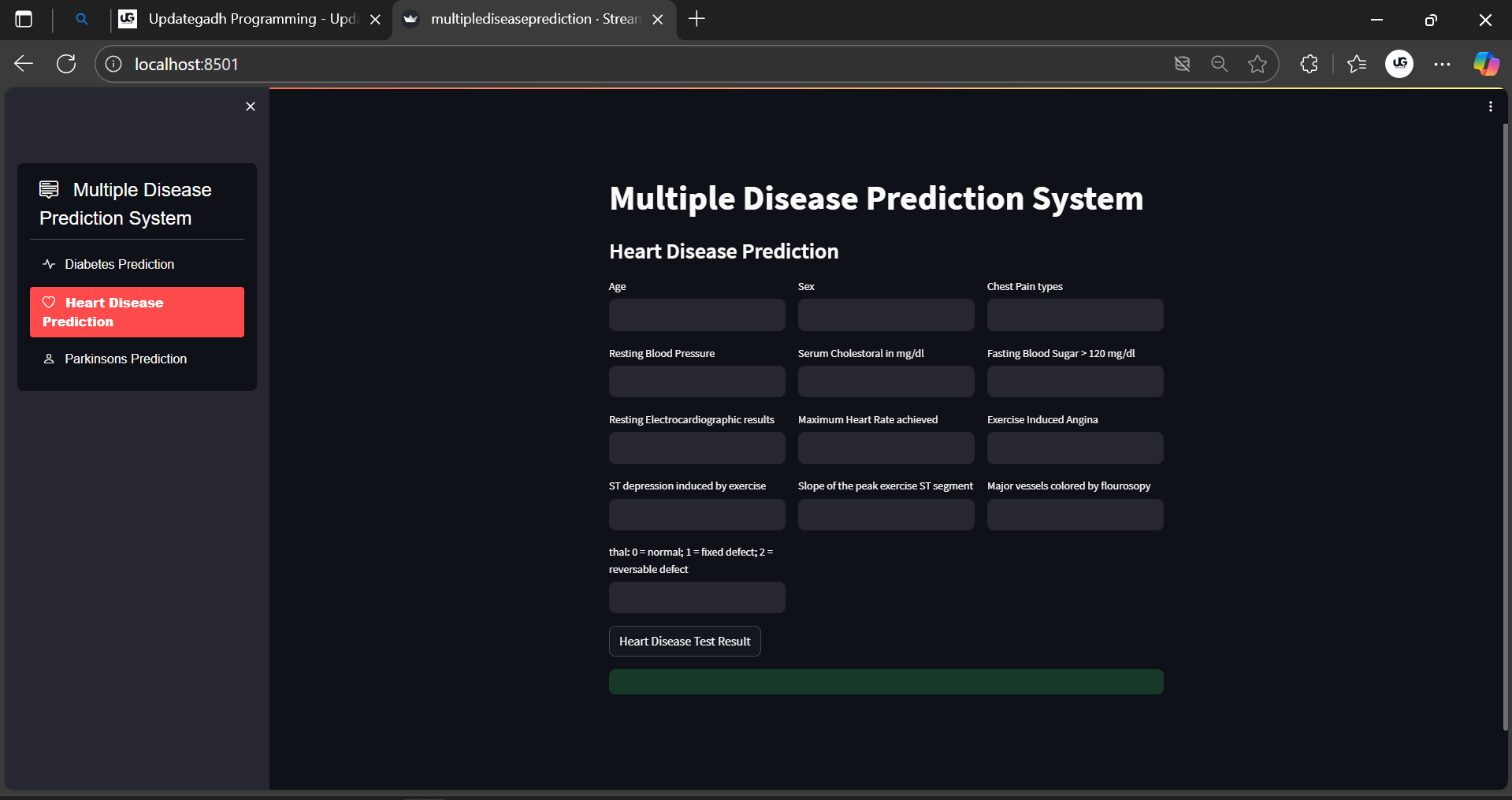Screen dimensions: 1512x800
Task: Click the person icon beside Parkinsons Prediction
Action: (x=49, y=359)
